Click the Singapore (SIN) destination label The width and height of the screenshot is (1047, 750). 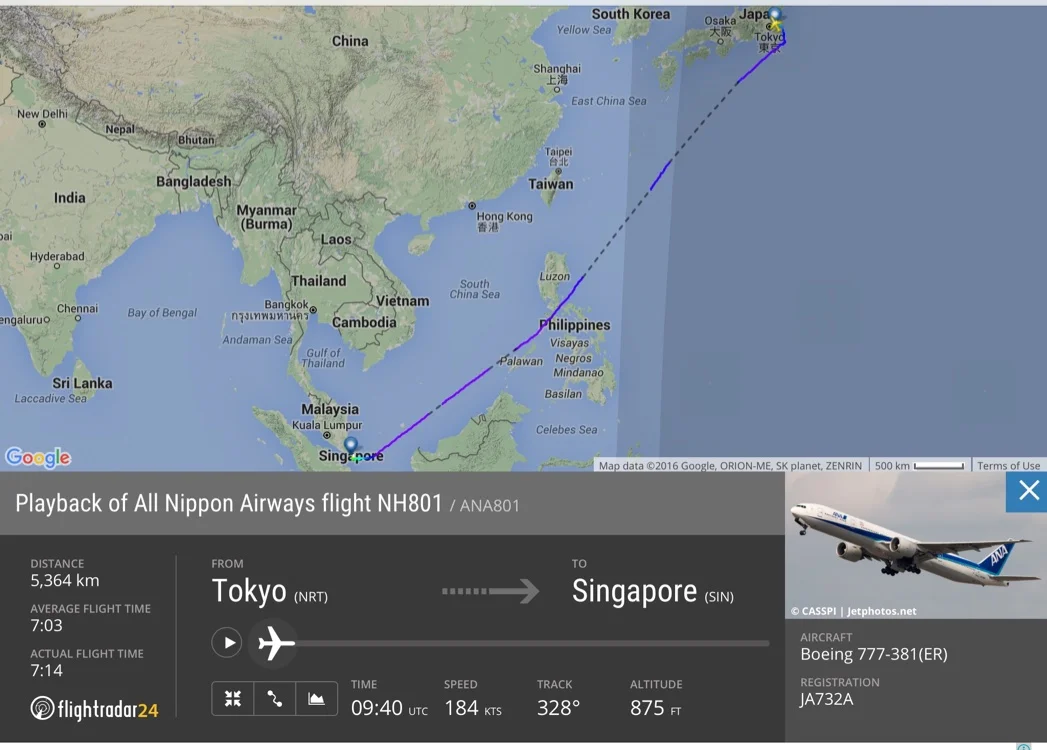tap(652, 592)
